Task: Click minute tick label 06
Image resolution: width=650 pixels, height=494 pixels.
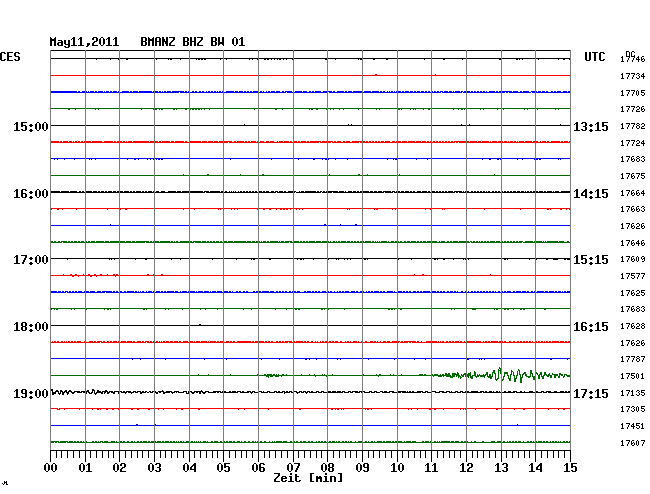Action: 258,468
